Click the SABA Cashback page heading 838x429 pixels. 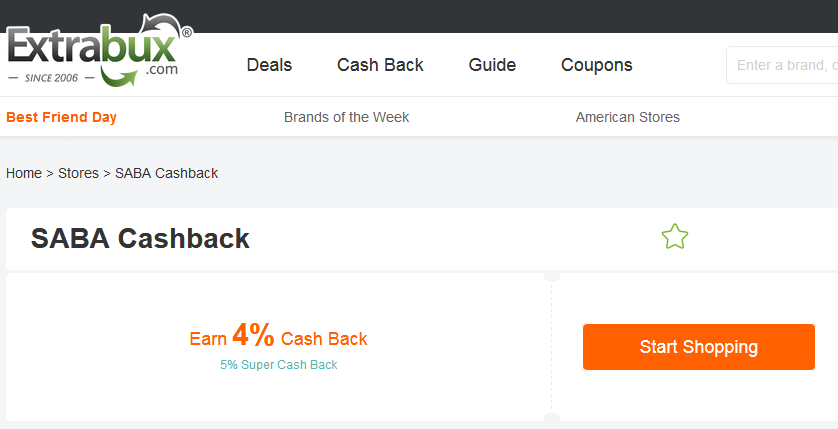[x=140, y=238]
